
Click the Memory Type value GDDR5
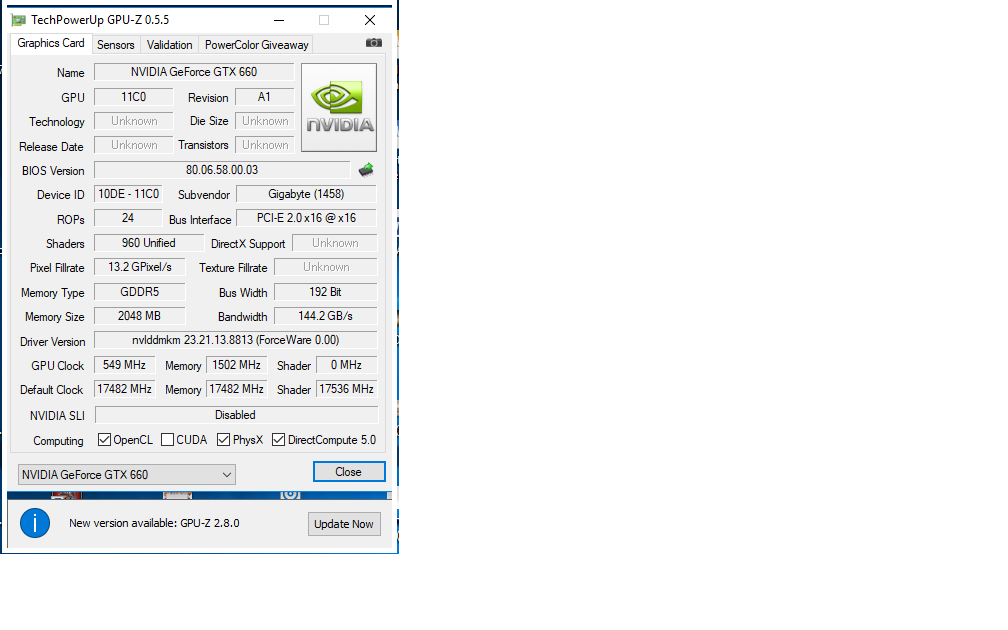140,292
